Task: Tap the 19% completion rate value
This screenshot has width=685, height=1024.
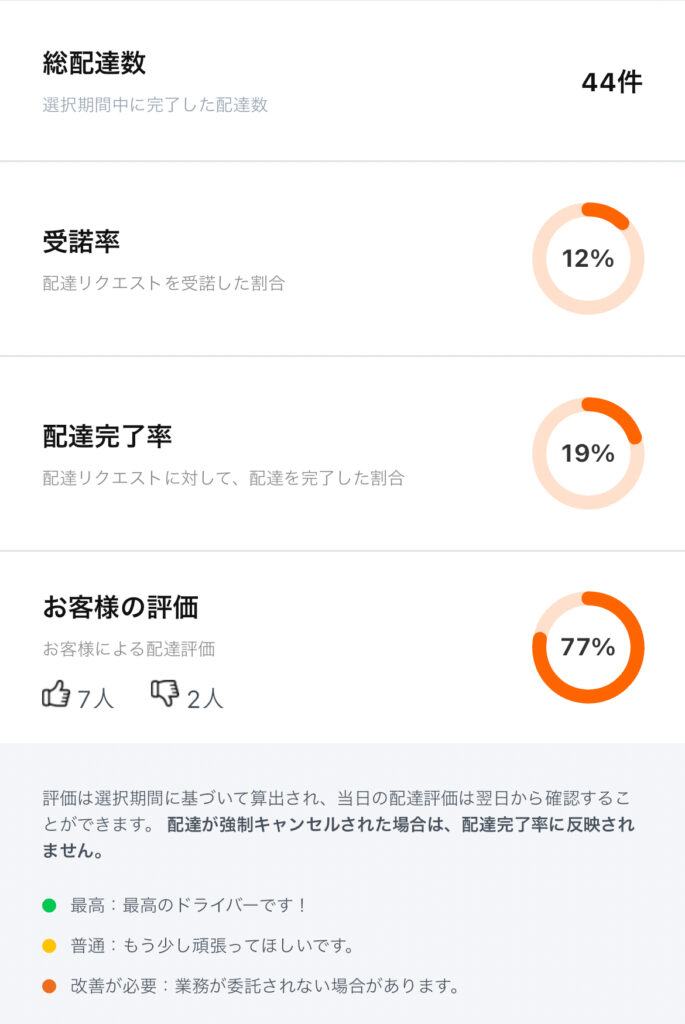Action: click(x=588, y=452)
